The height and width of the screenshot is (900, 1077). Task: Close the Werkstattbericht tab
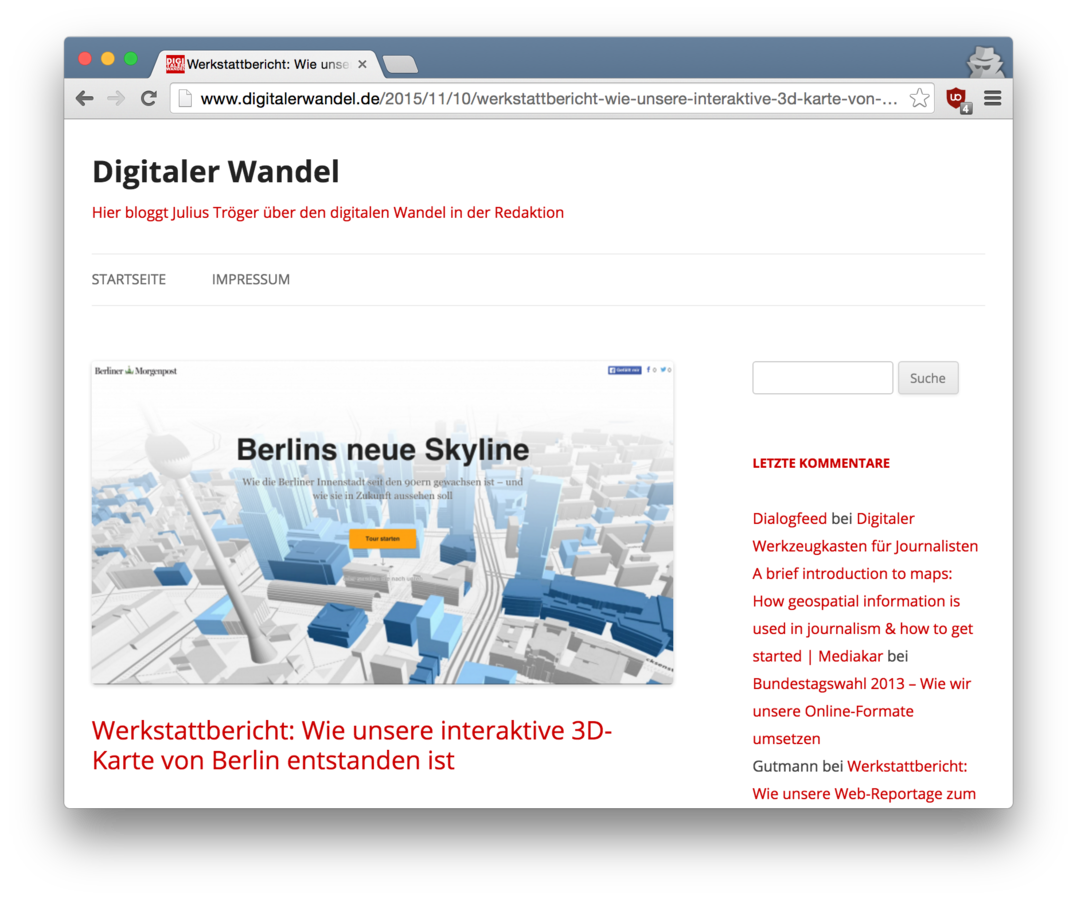(x=362, y=64)
